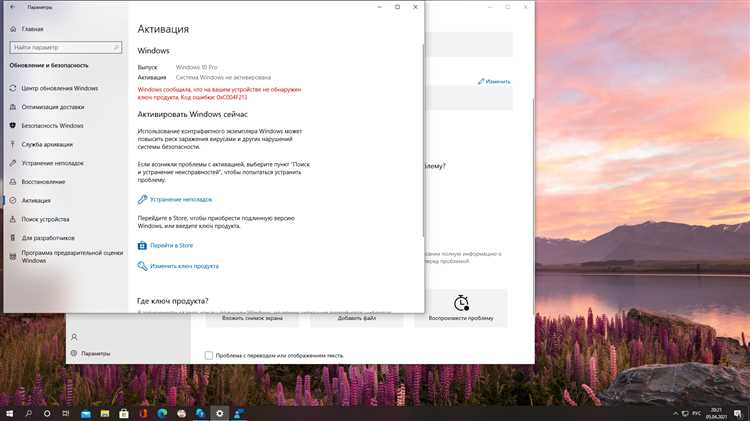The width and height of the screenshot is (750, 421).
Task: Open Microsoft Edge from taskbar
Action: click(x=162, y=413)
